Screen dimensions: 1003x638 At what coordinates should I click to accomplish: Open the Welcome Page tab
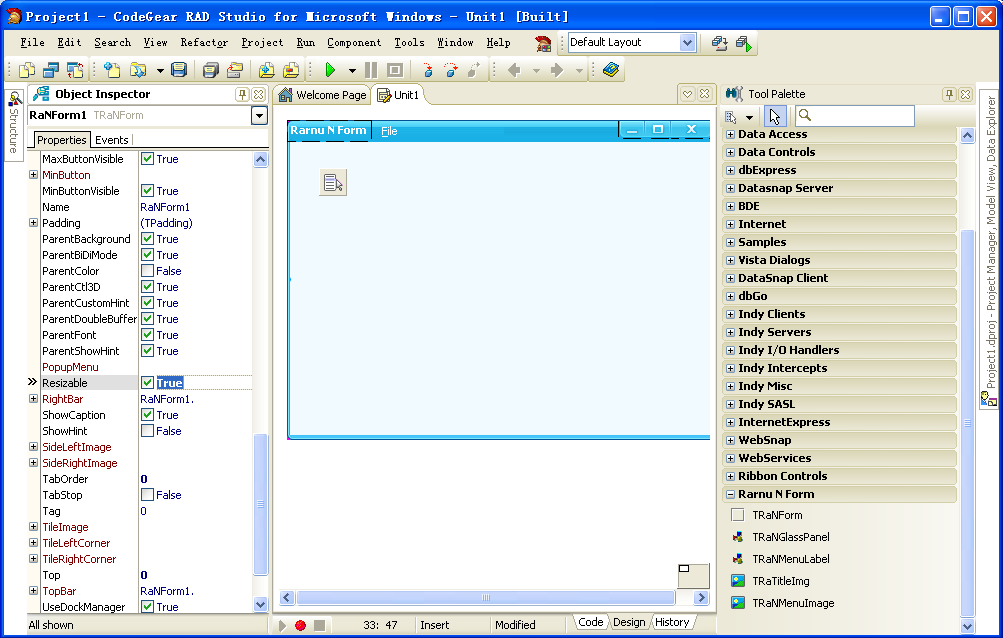(321, 95)
